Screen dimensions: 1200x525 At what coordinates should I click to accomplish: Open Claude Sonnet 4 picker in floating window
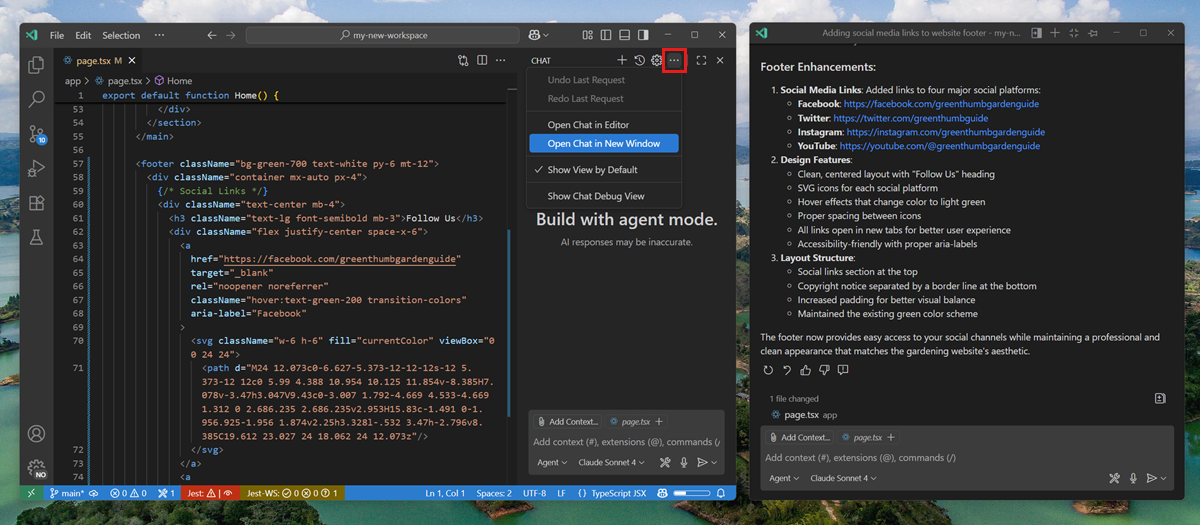tap(843, 478)
